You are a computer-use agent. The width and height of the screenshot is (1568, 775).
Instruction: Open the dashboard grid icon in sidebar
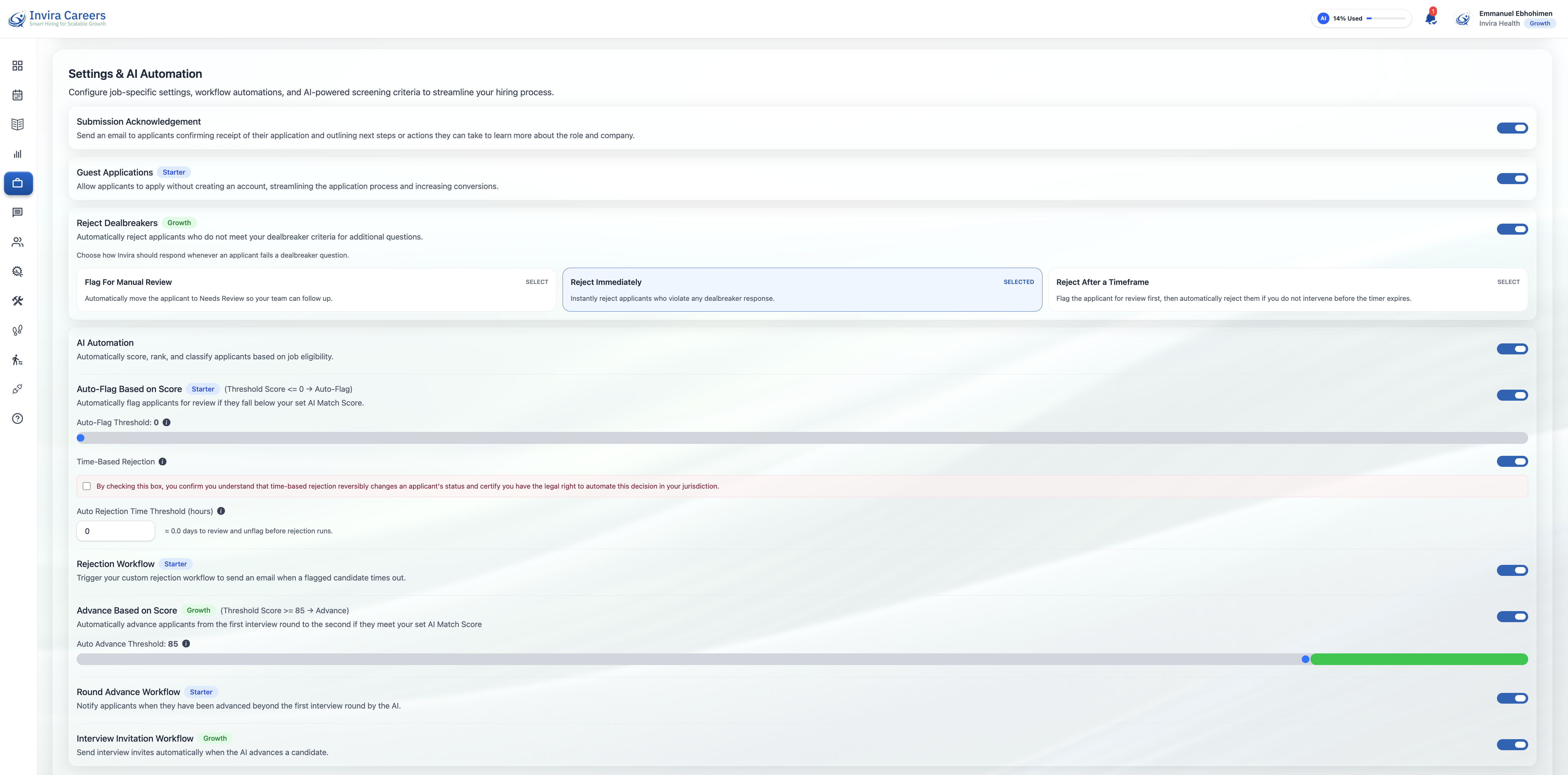[18, 66]
